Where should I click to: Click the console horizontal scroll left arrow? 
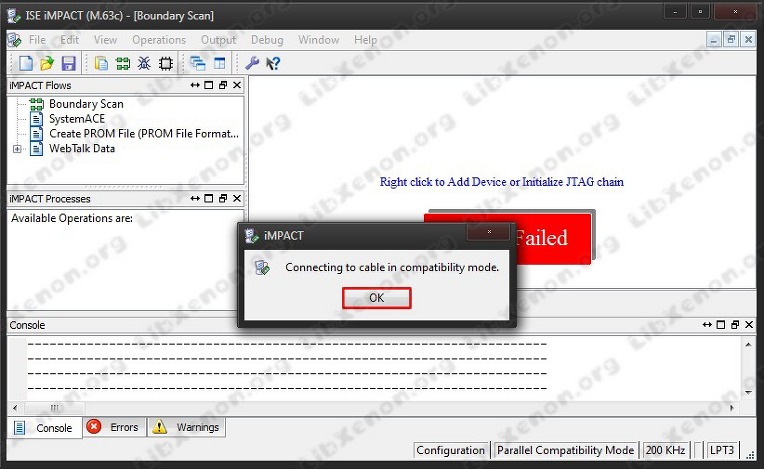tap(15, 408)
